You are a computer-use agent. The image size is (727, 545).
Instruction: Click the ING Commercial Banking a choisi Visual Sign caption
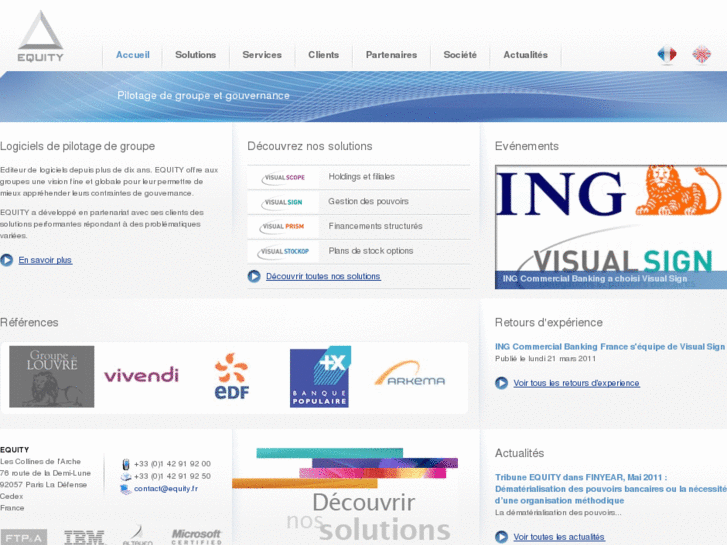click(x=595, y=279)
